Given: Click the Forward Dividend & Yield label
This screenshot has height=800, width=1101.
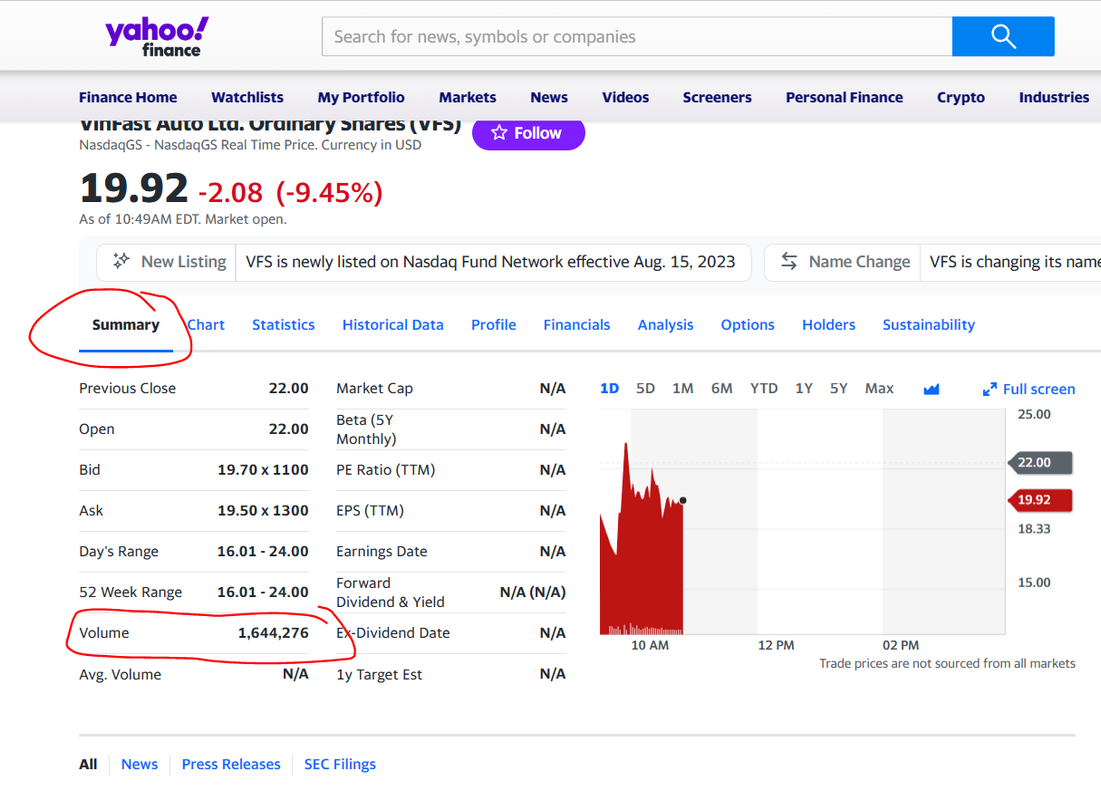Looking at the screenshot, I should pyautogui.click(x=390, y=593).
